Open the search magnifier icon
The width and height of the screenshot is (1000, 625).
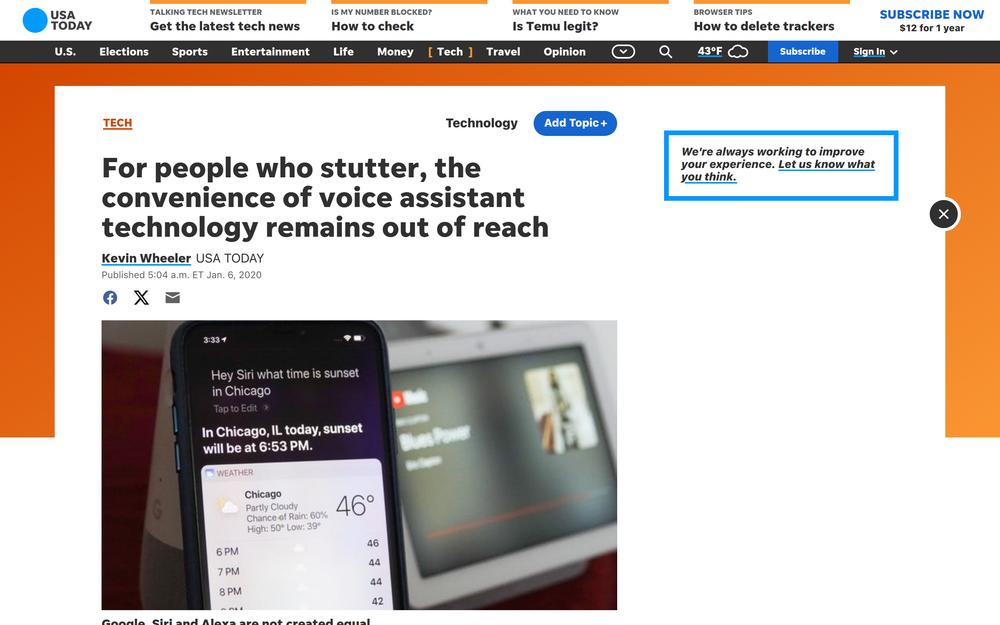point(665,52)
